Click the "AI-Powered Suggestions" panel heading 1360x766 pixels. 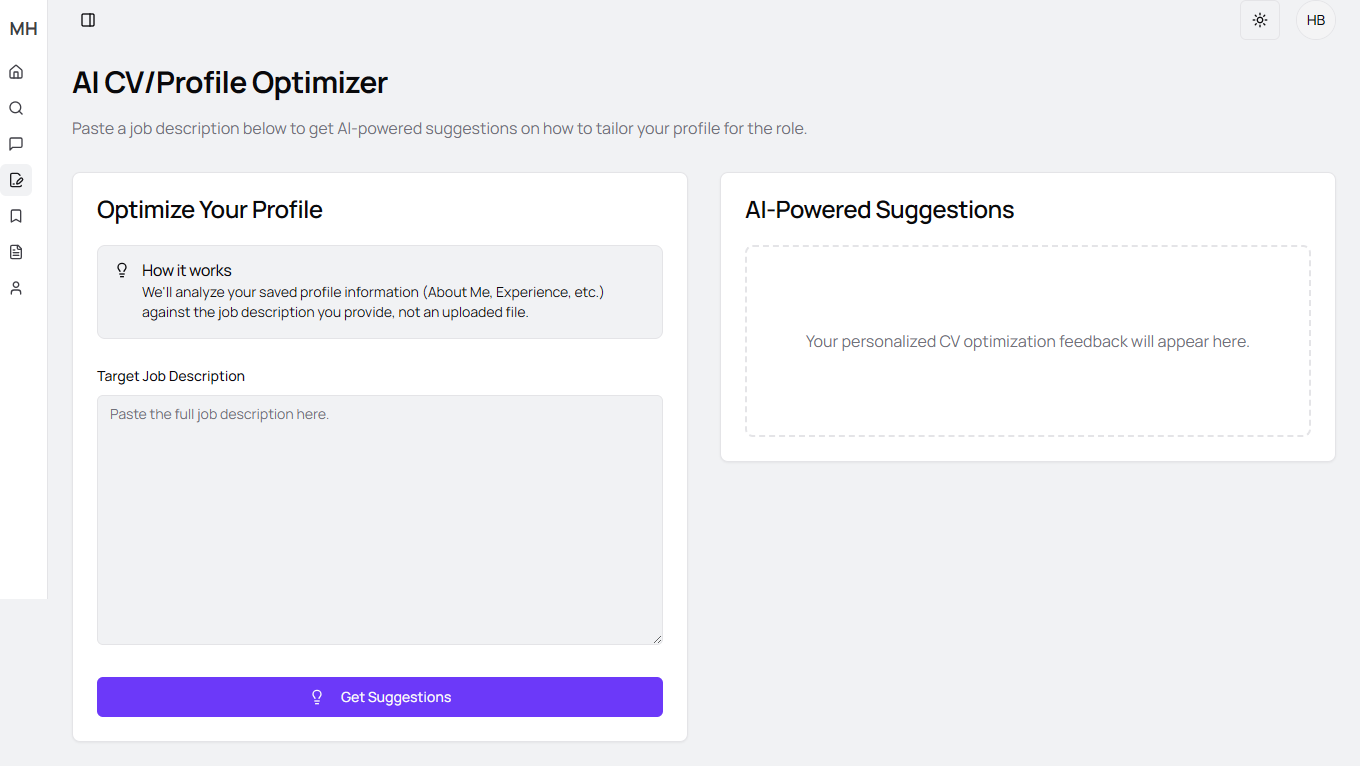[x=880, y=210]
